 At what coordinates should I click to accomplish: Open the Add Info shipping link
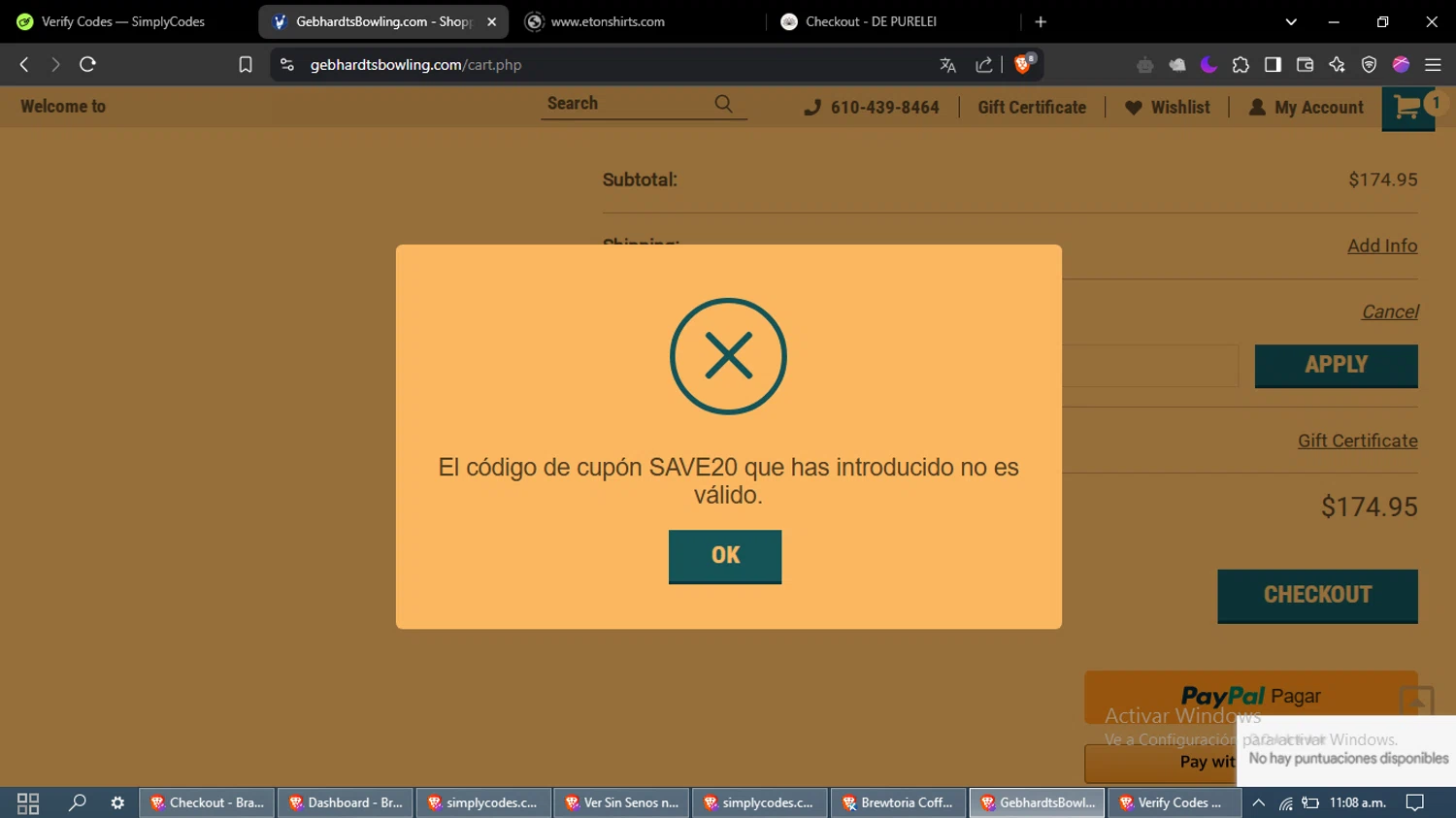[1382, 245]
